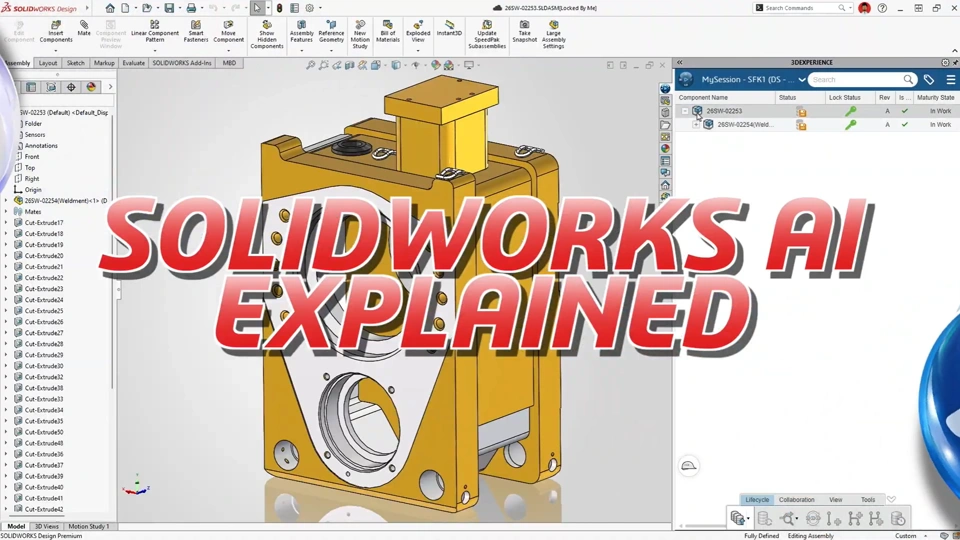960x540 pixels.
Task: Collapse the 3DEXPERIENCE panel chevron
Action: [x=680, y=62]
